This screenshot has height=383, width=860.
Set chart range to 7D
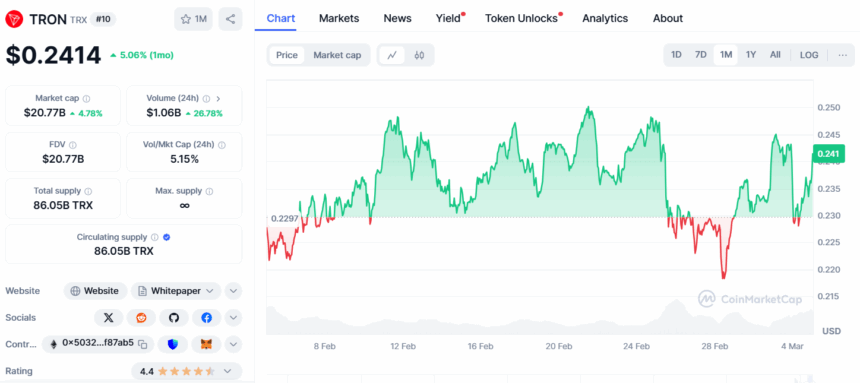[x=700, y=55]
